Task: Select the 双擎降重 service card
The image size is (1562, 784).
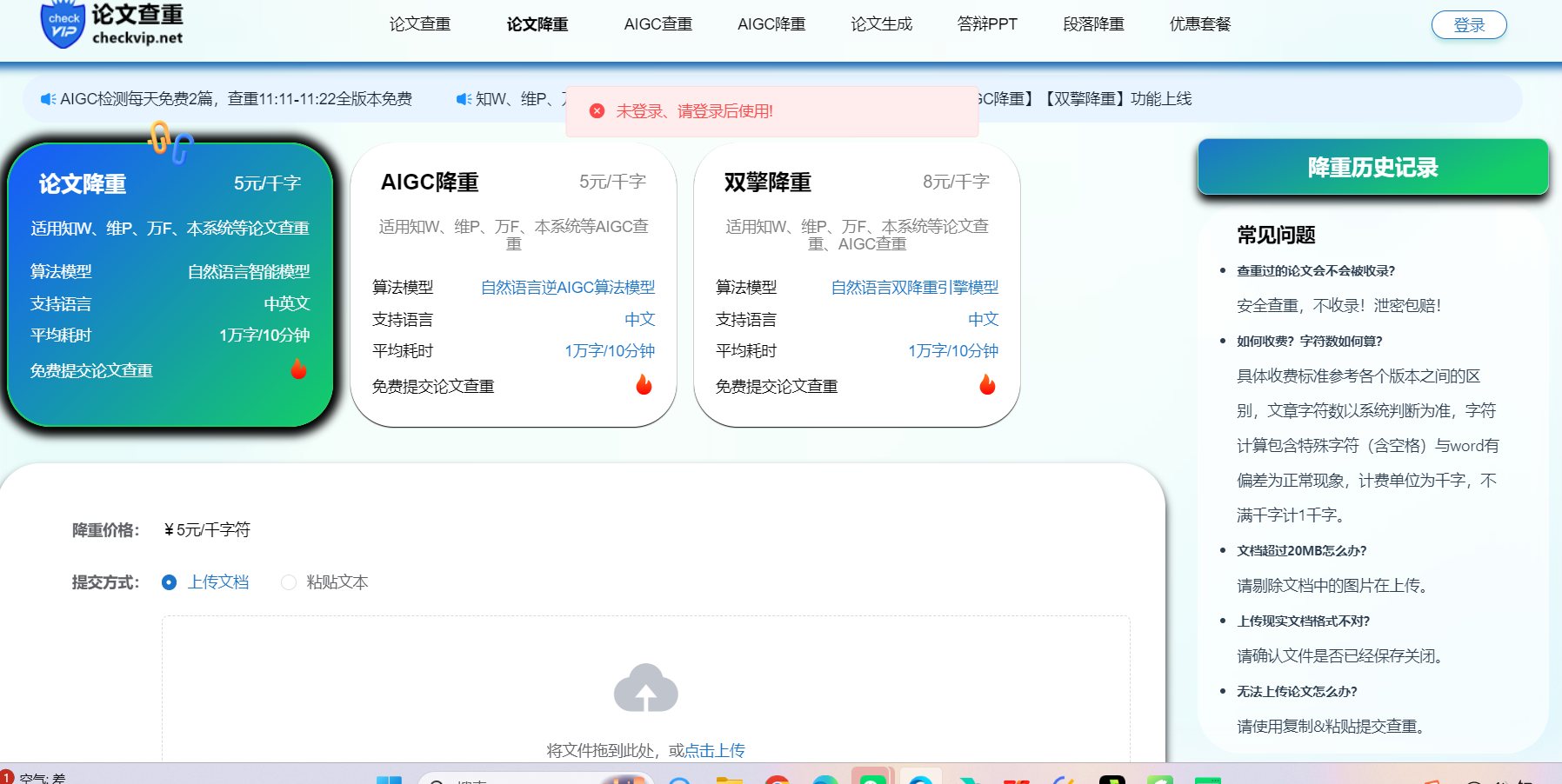Action: [857, 285]
